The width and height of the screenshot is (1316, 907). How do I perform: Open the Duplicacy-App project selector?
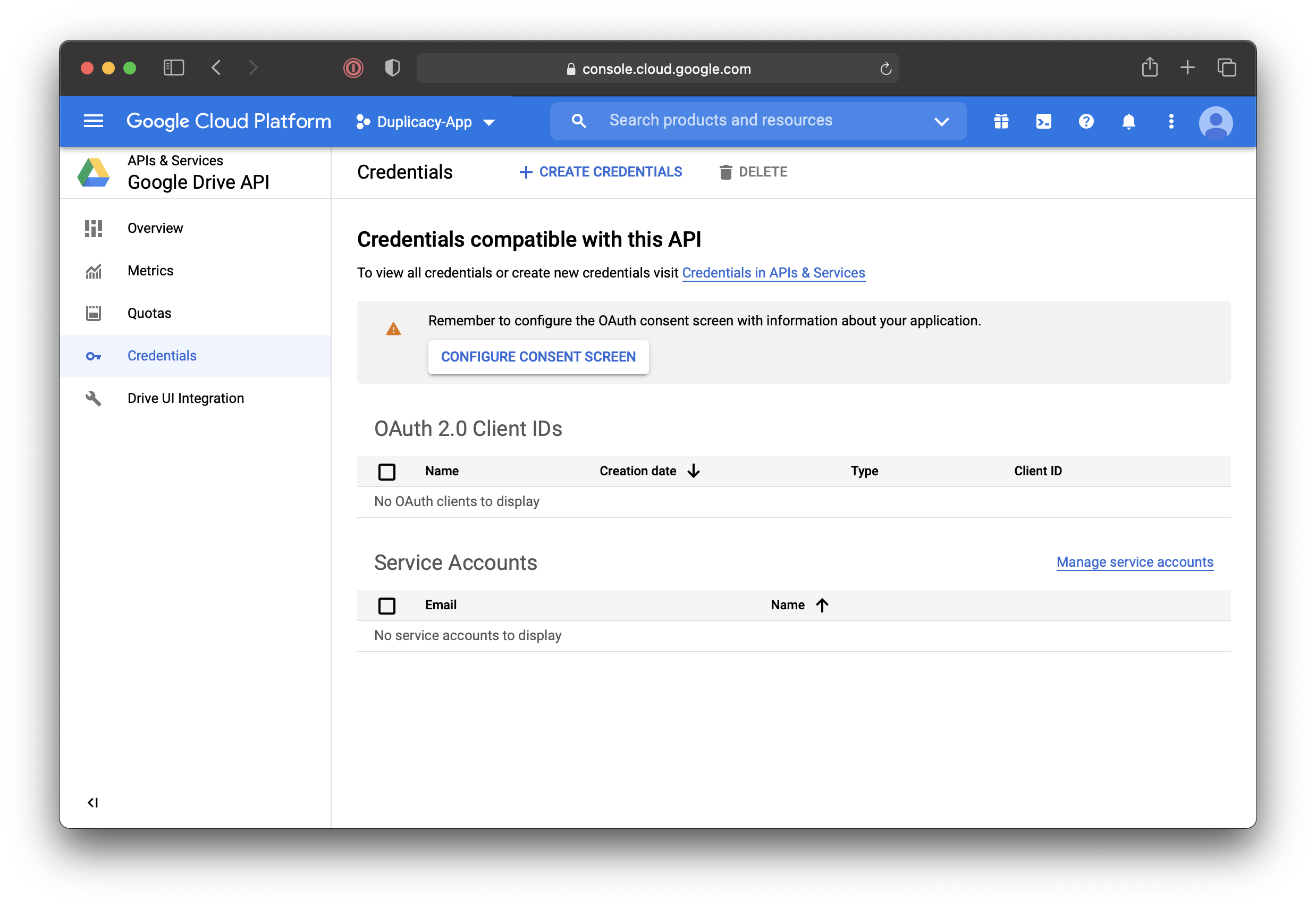425,122
